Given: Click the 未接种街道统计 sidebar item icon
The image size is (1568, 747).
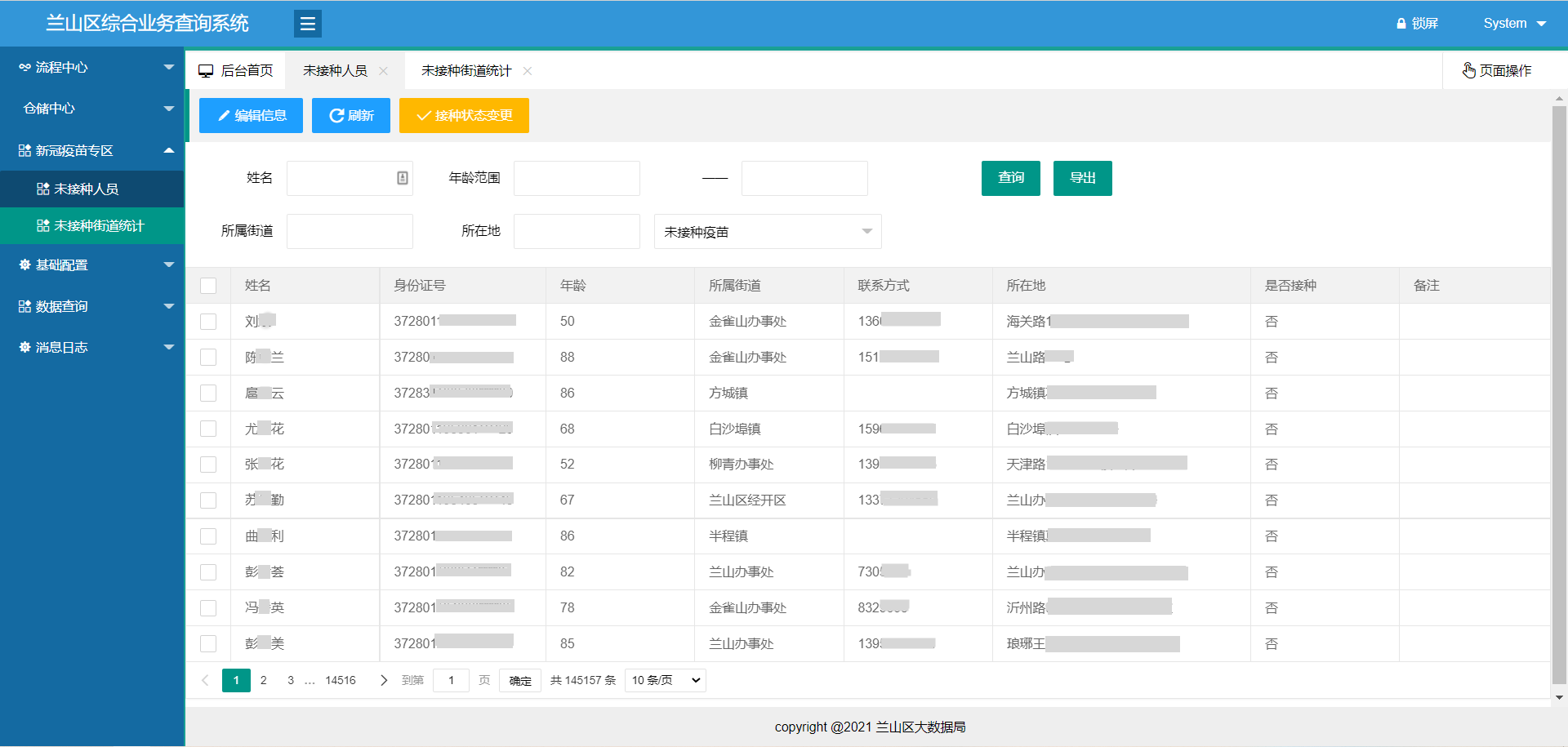Looking at the screenshot, I should (x=43, y=225).
